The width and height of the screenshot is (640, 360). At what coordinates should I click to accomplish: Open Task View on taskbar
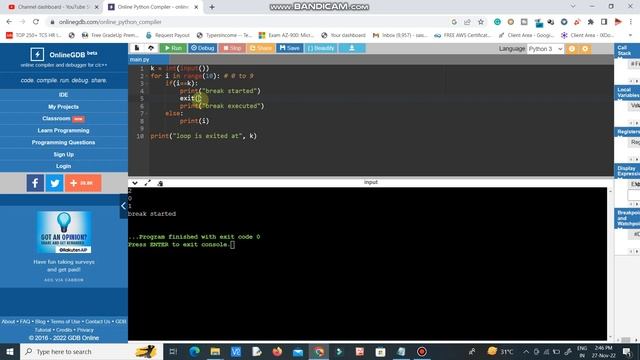tap(173, 351)
